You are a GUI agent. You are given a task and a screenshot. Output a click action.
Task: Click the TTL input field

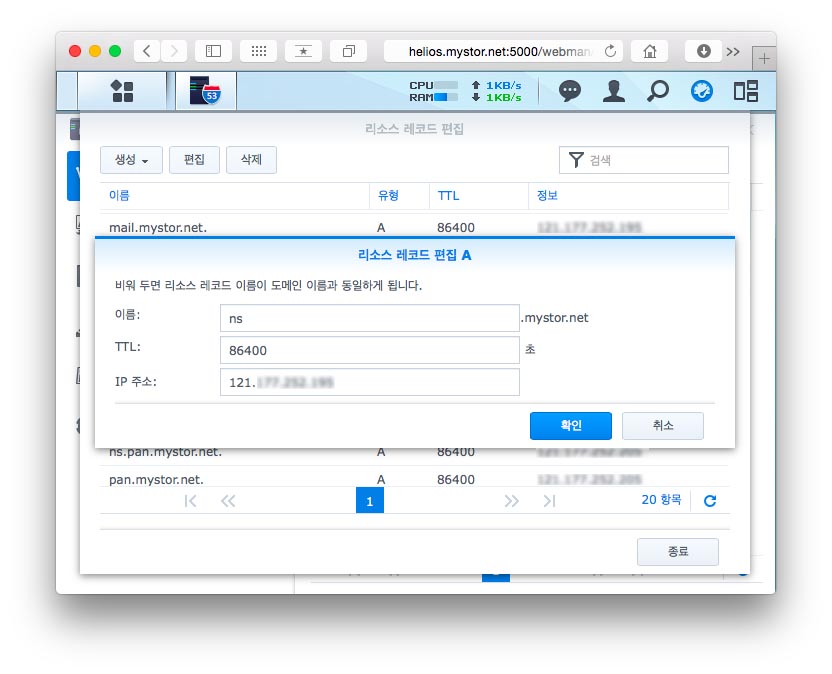(369, 350)
